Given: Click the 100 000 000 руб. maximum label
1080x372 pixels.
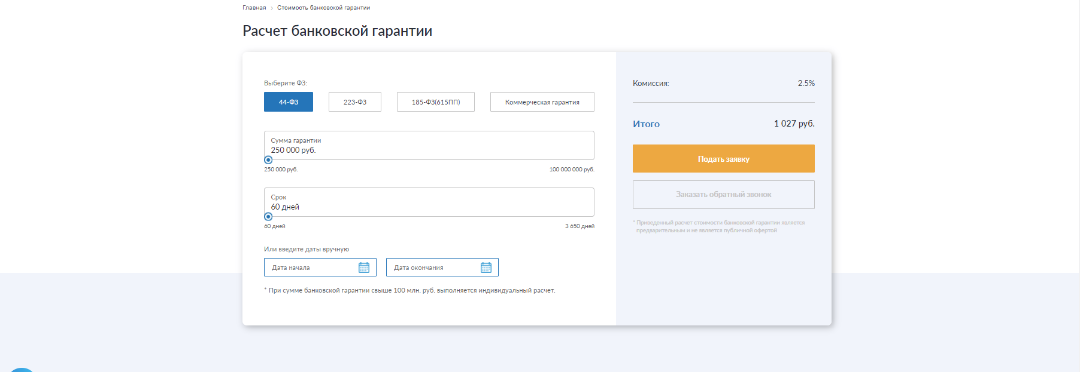Looking at the screenshot, I should 572,169.
